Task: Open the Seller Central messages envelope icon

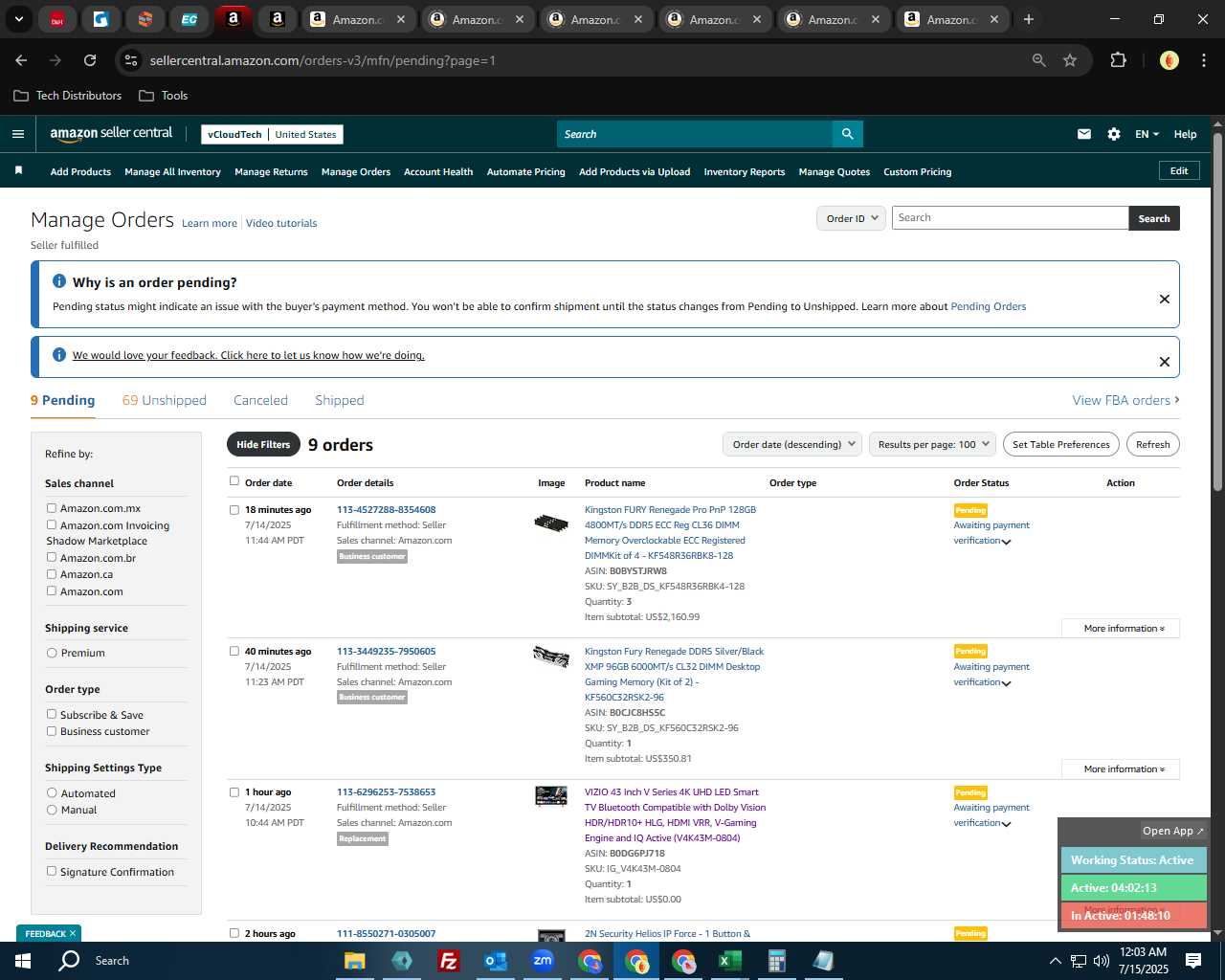Action: (1084, 134)
